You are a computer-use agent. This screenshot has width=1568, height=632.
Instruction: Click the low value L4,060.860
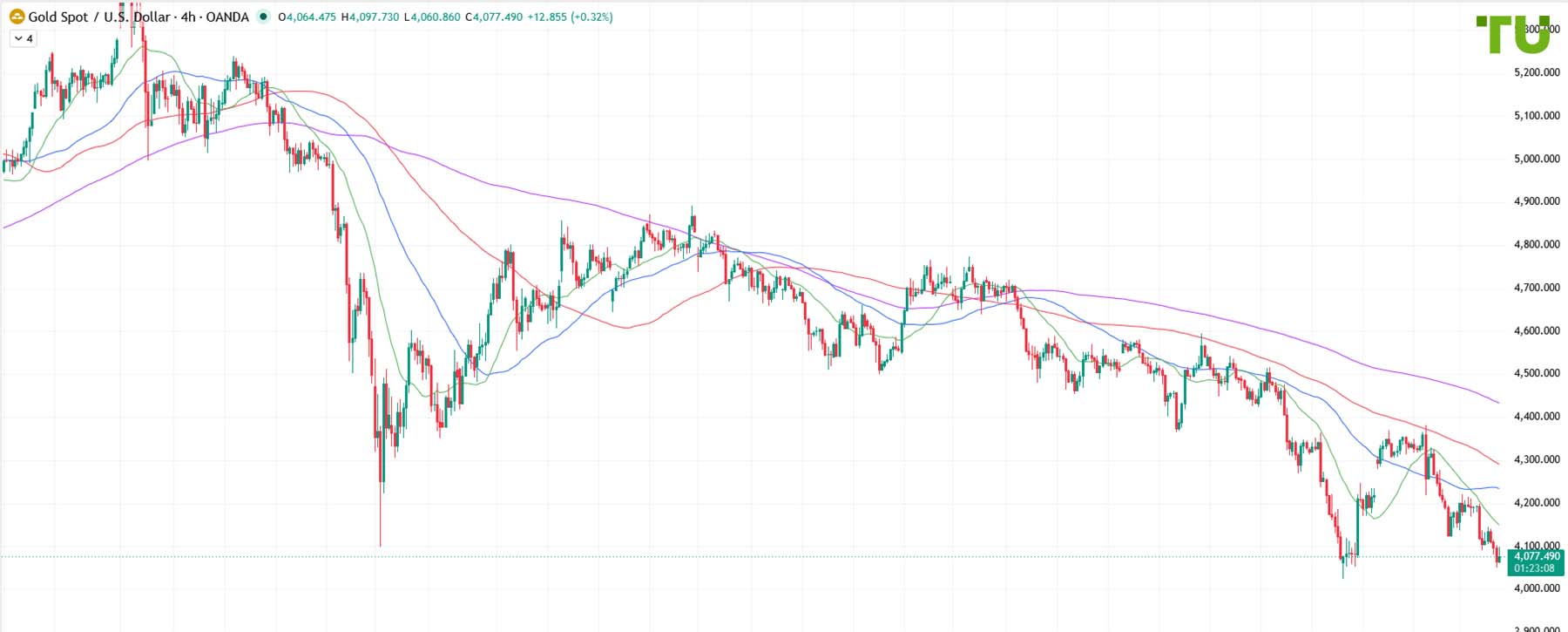432,17
